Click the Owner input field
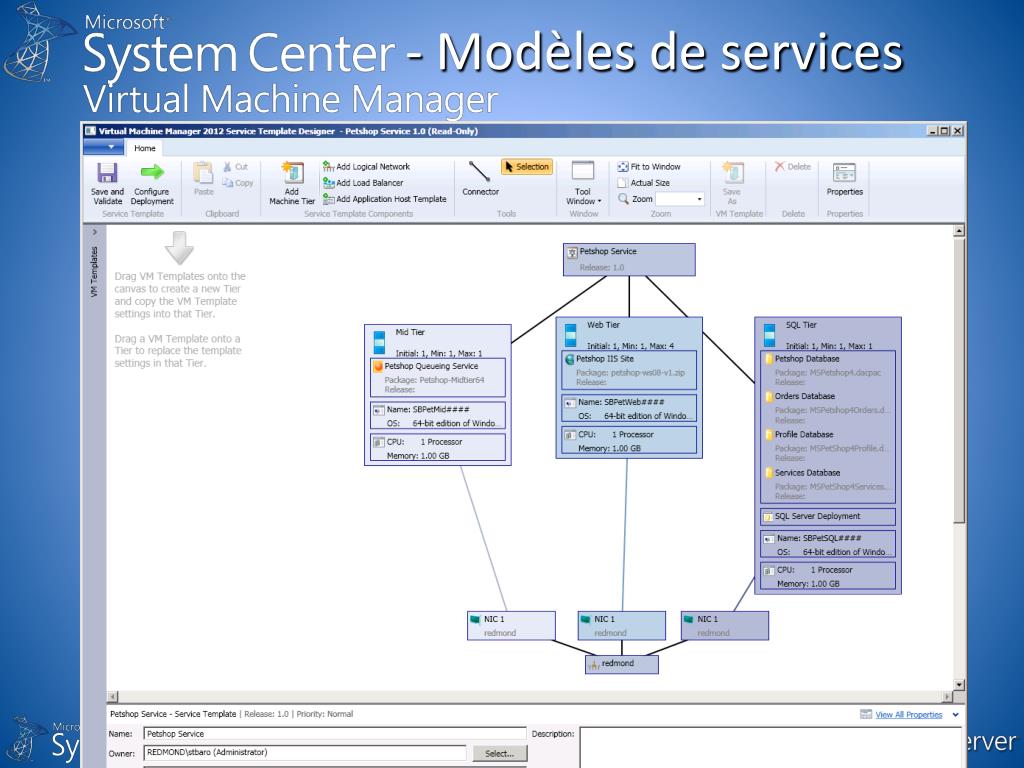 (304, 752)
